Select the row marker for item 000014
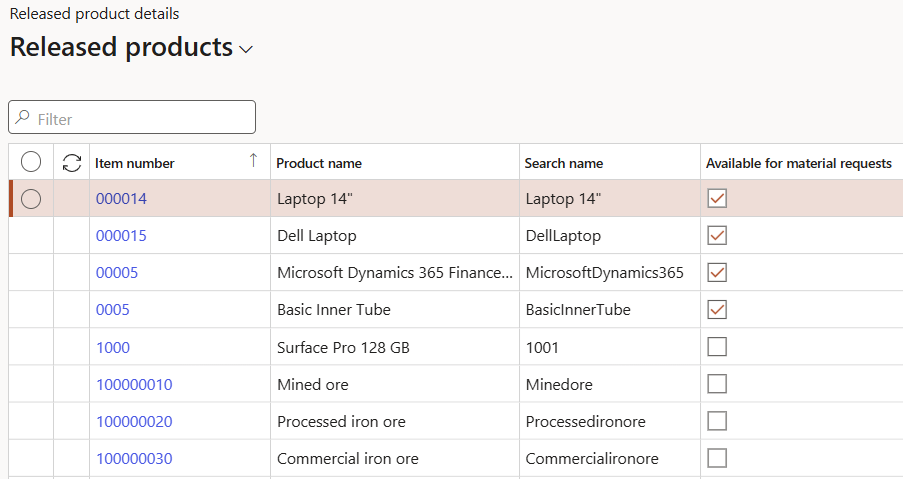903x479 pixels. (31, 199)
